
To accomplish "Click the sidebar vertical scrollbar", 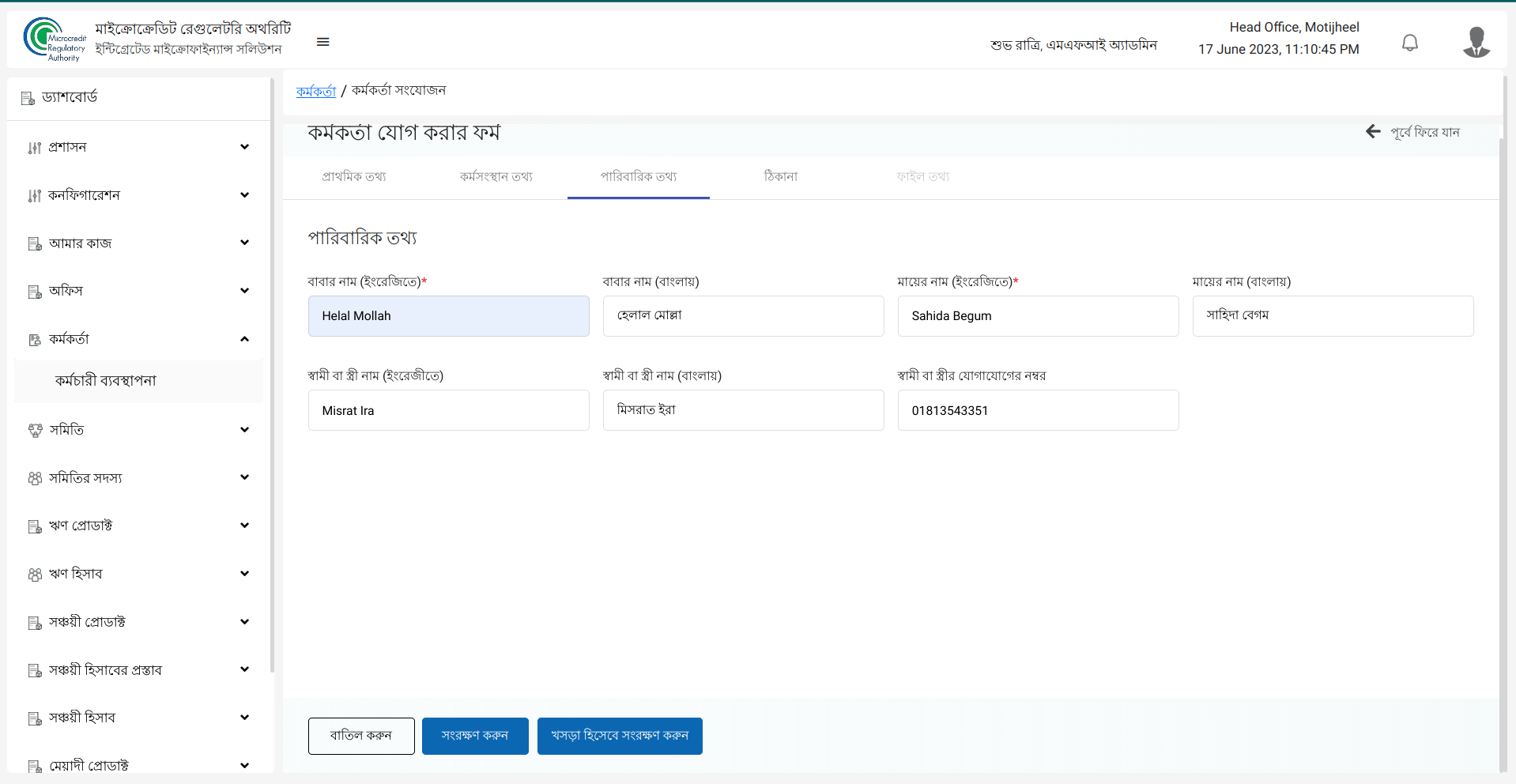I will pos(273,375).
